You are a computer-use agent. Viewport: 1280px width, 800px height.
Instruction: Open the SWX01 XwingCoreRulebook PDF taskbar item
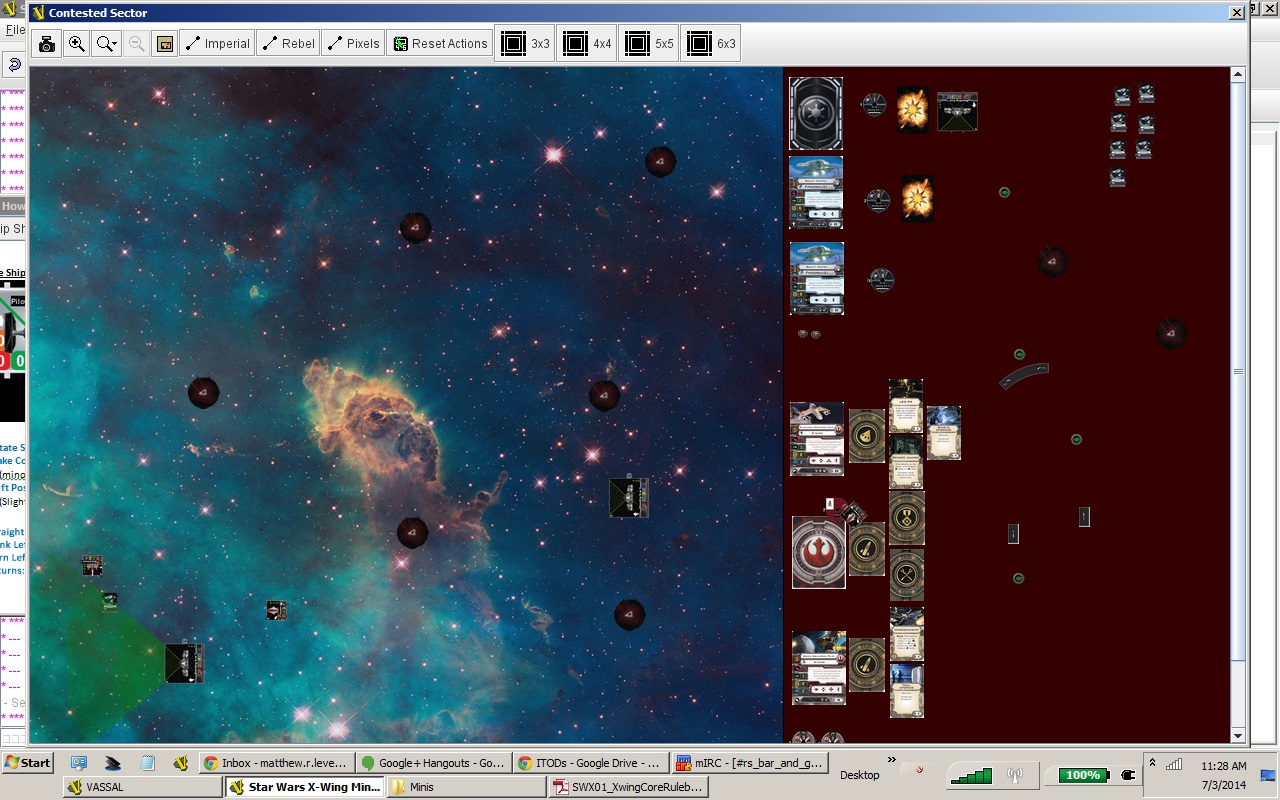pyautogui.click(x=630, y=787)
